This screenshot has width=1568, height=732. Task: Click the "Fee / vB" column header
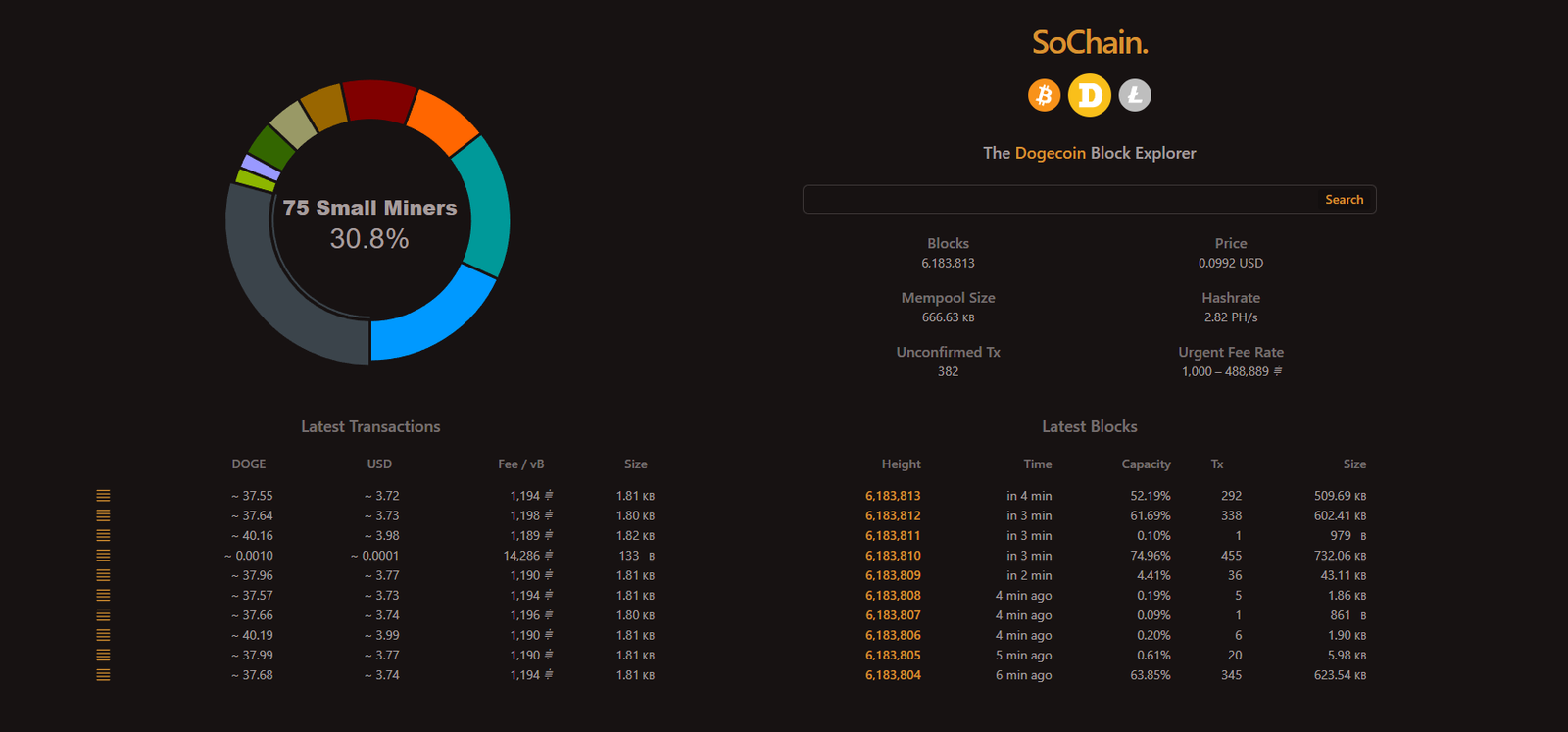click(520, 464)
